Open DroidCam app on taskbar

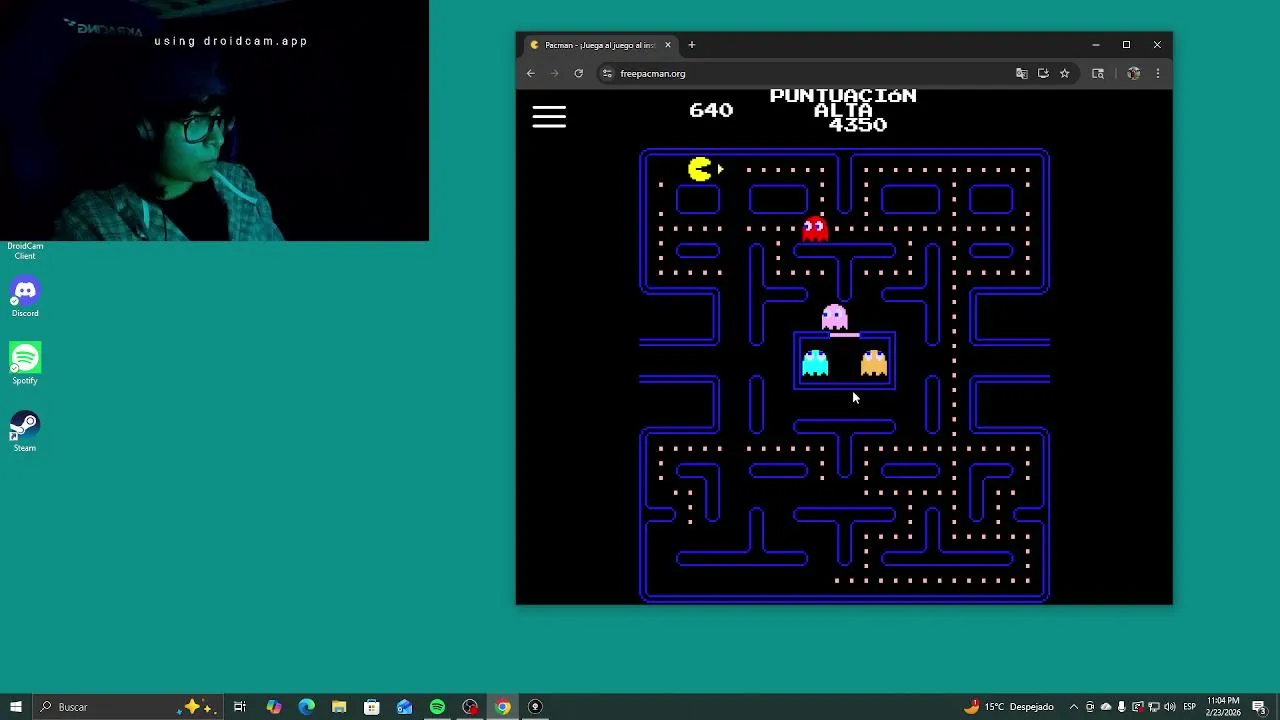[535, 707]
